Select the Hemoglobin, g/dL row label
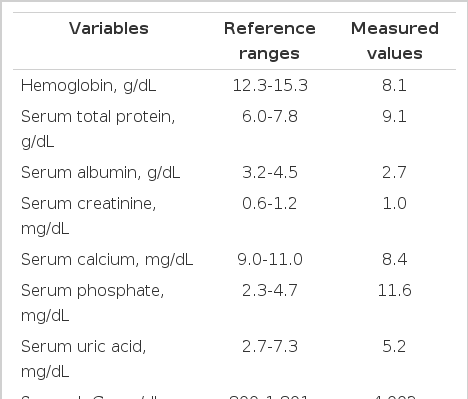This screenshot has width=468, height=399. click(x=88, y=86)
